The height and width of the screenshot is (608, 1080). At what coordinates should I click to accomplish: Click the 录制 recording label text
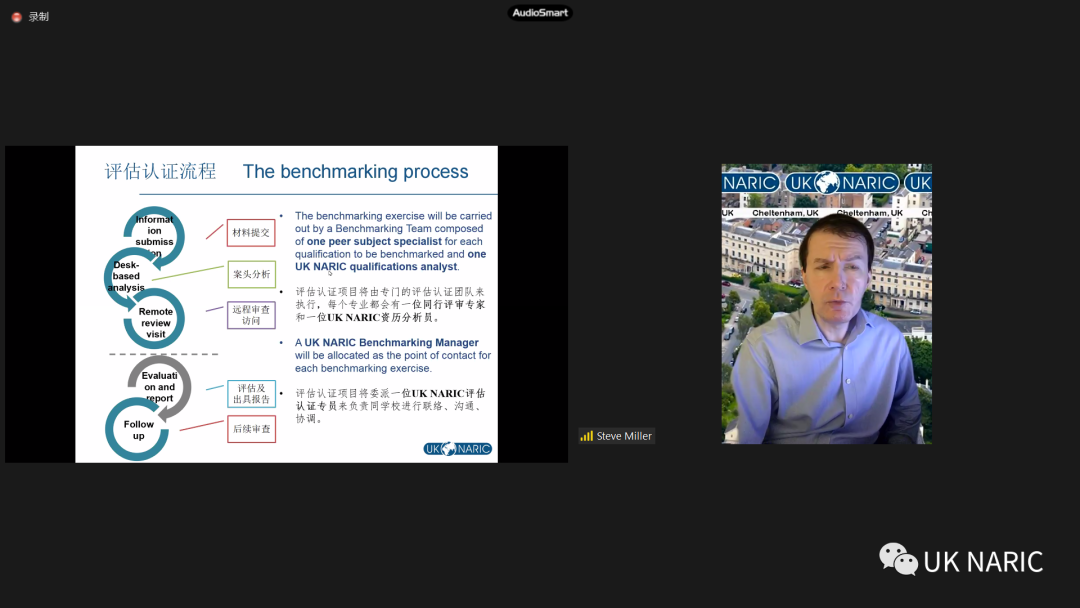(38, 17)
